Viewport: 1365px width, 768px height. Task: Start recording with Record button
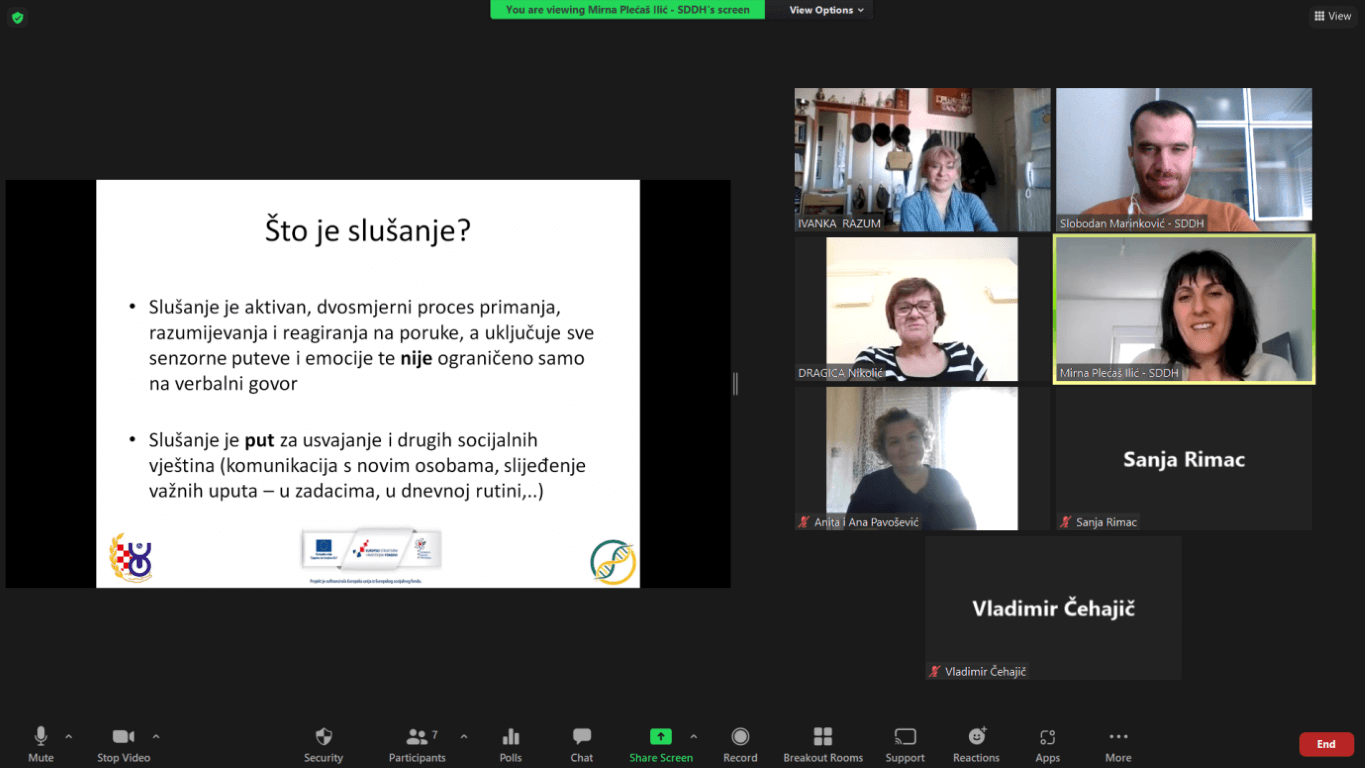pyautogui.click(x=740, y=738)
